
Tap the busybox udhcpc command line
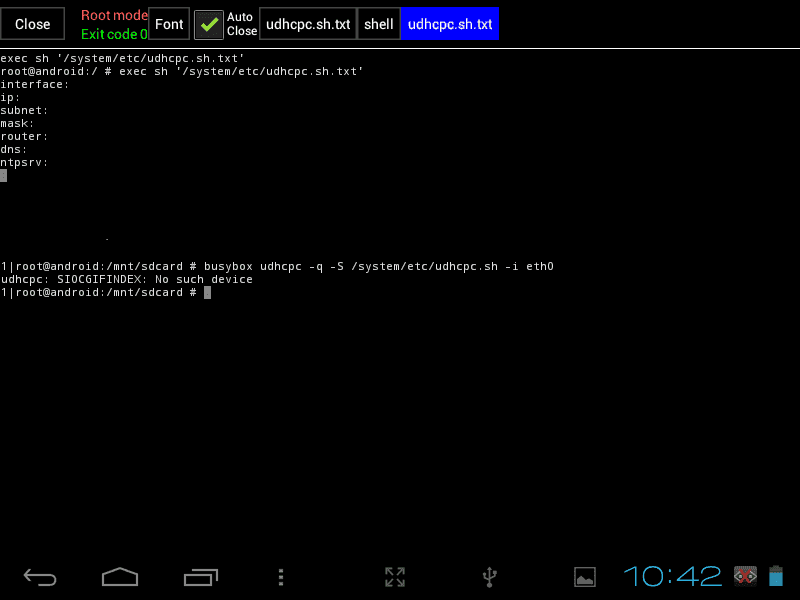(x=277, y=266)
